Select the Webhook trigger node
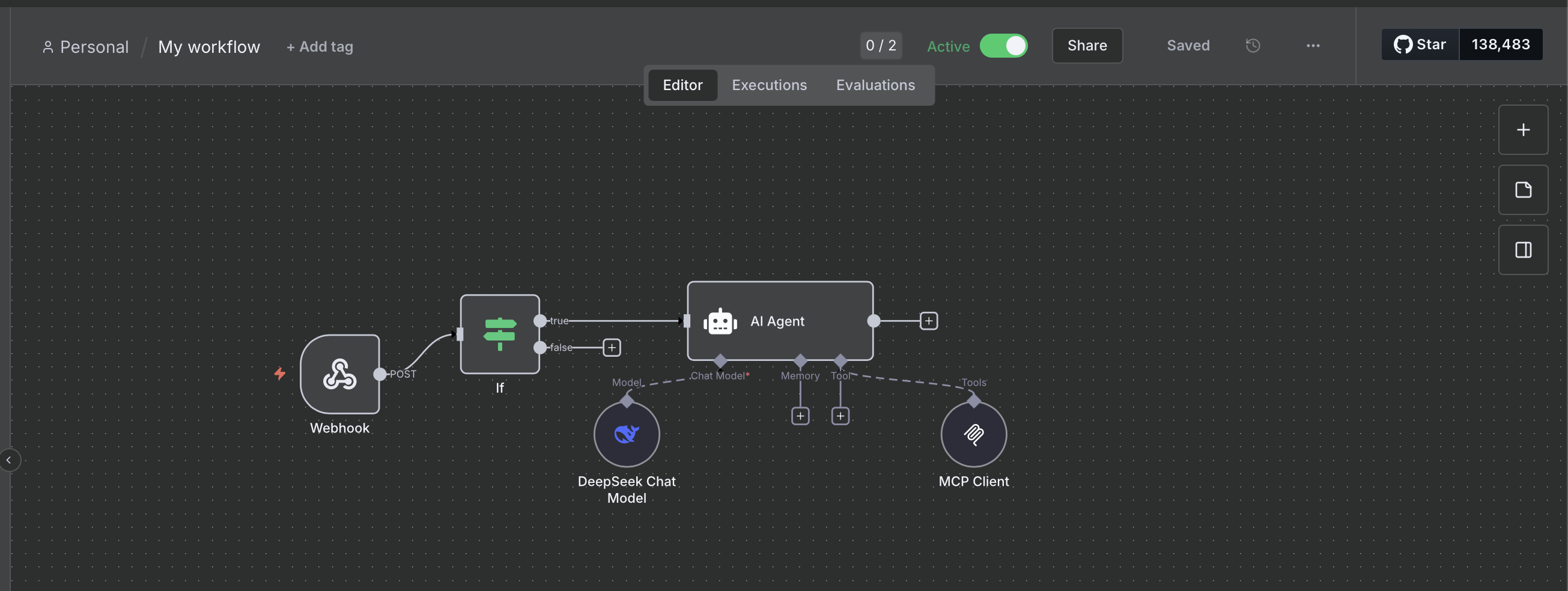The height and width of the screenshot is (591, 1568). point(339,374)
